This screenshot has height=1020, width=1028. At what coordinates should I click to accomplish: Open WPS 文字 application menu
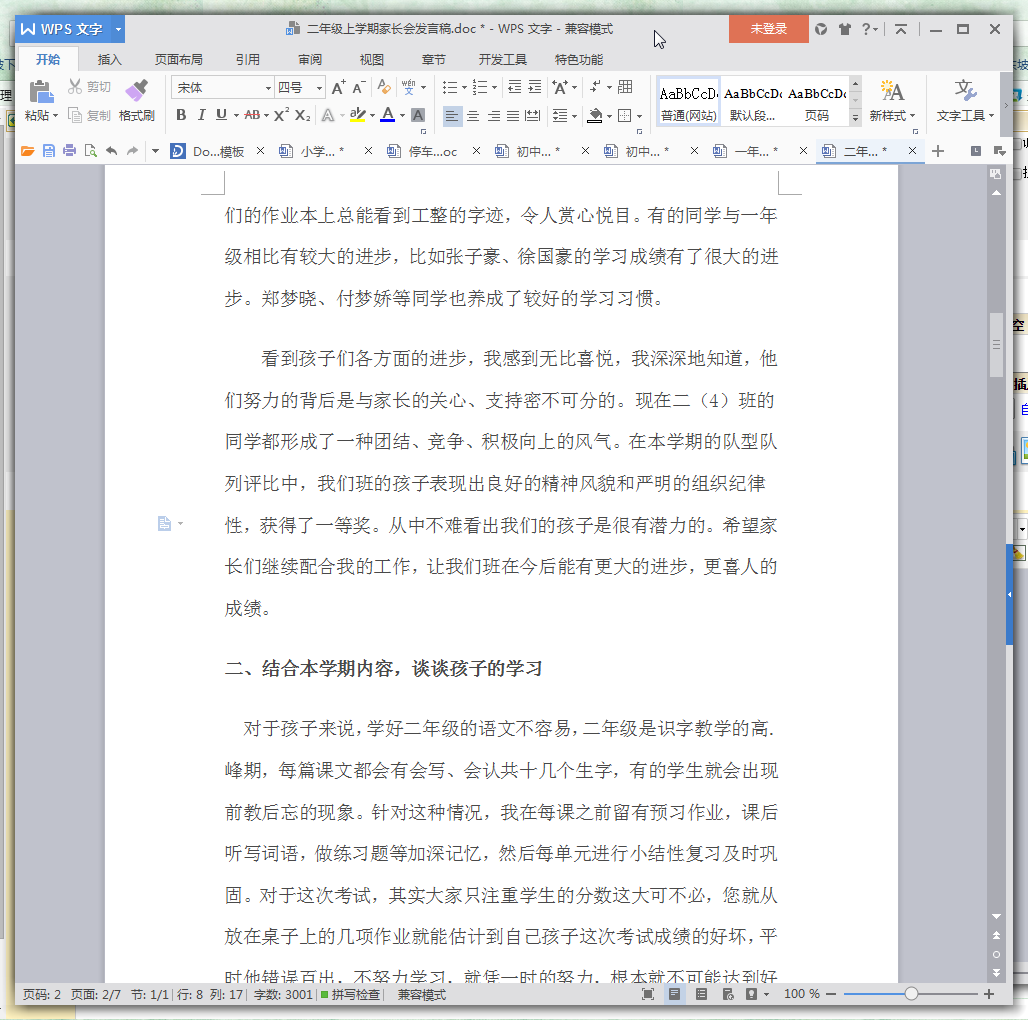[x=70, y=29]
